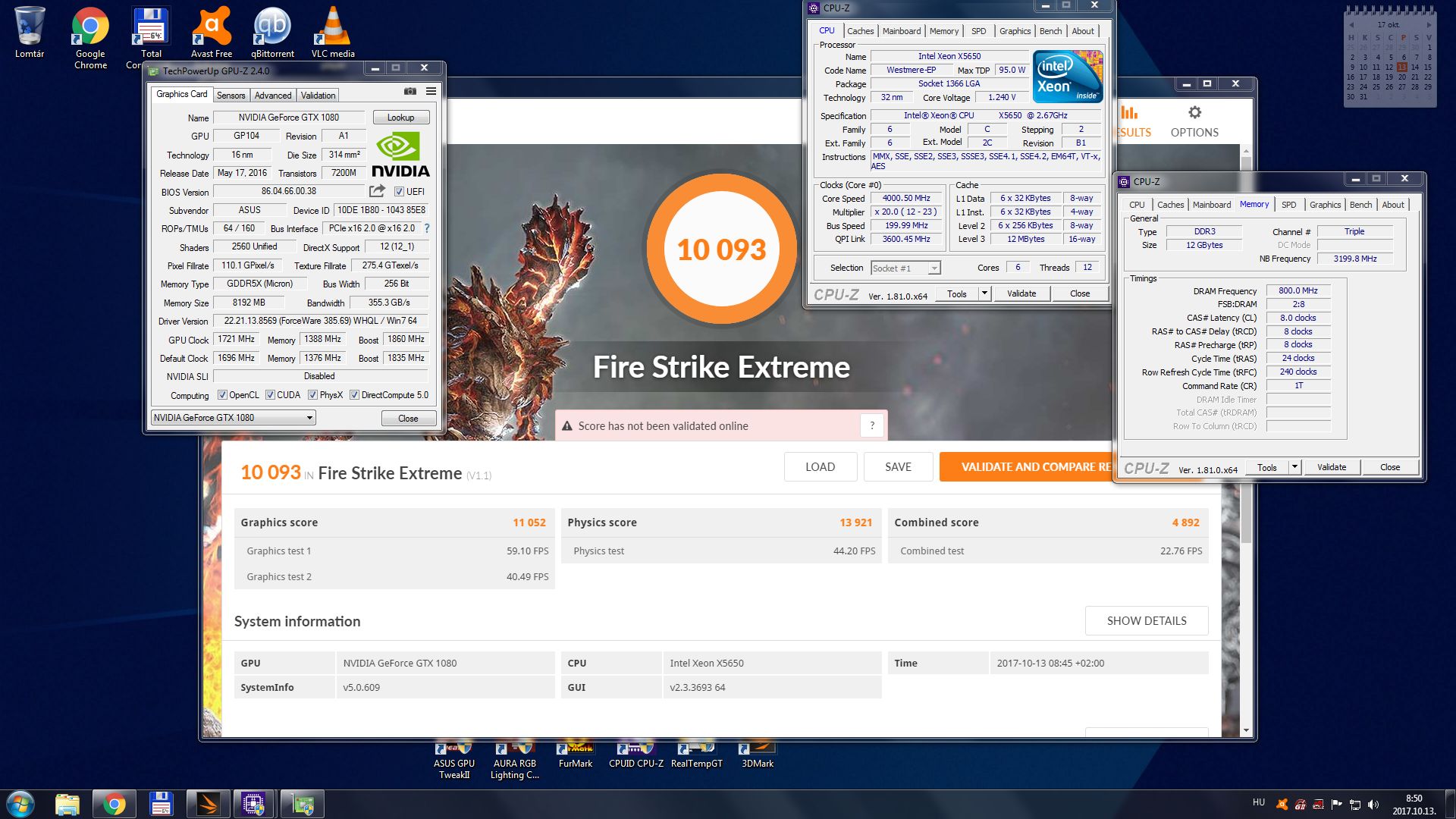
Task: Click the Windows Start button
Action: (x=20, y=804)
